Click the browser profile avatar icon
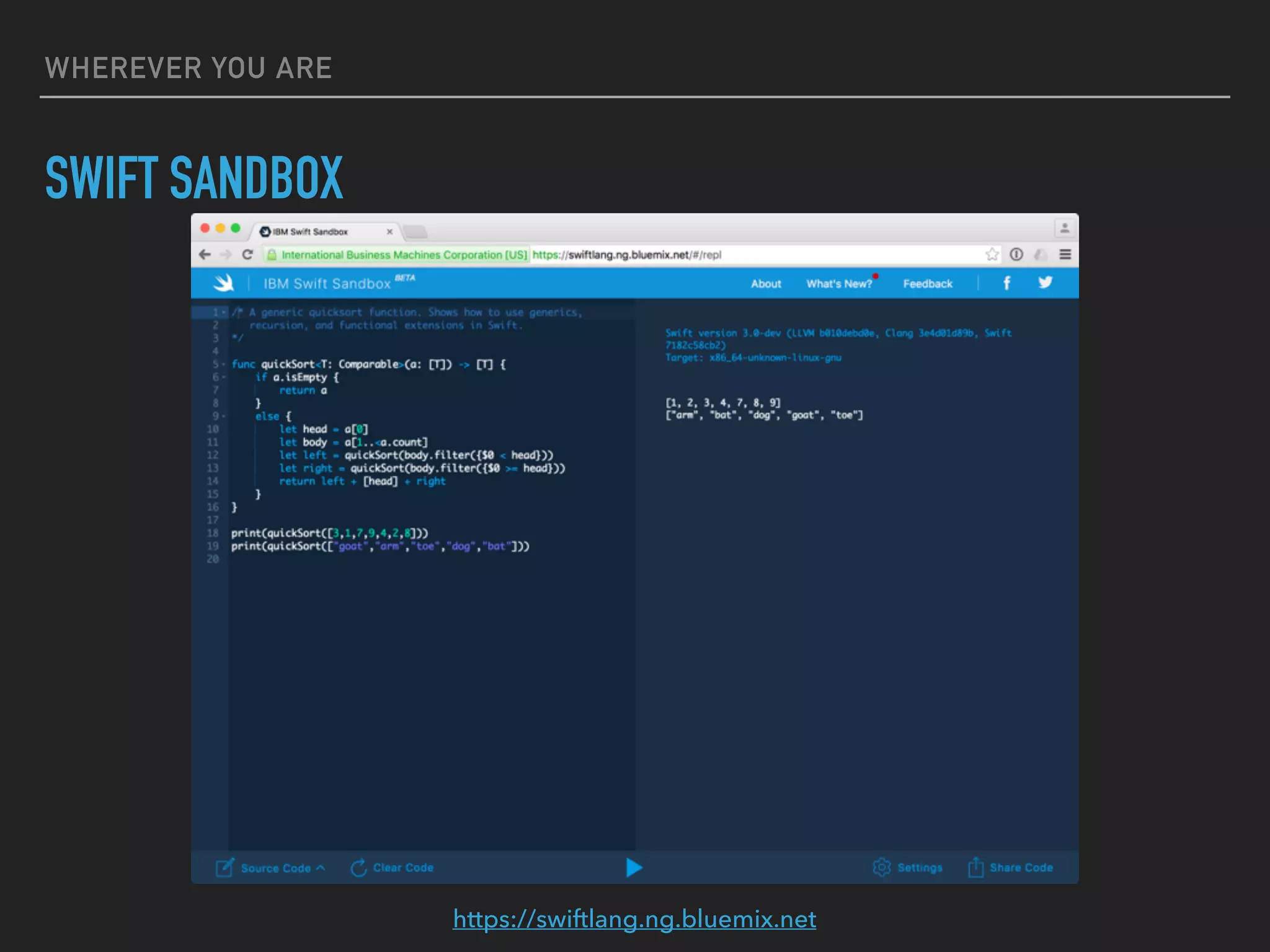This screenshot has height=952, width=1270. [1064, 228]
